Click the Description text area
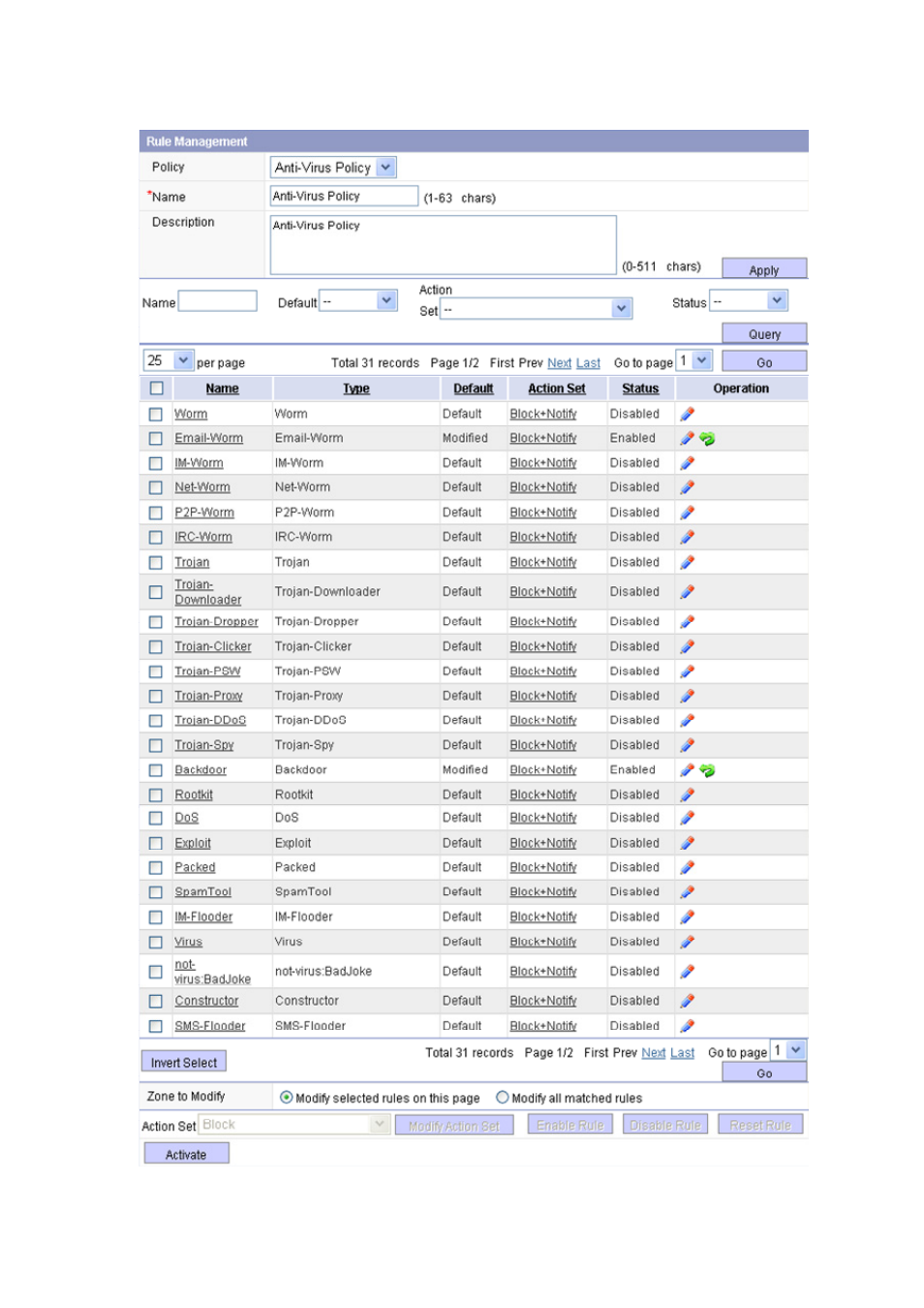 coord(443,244)
